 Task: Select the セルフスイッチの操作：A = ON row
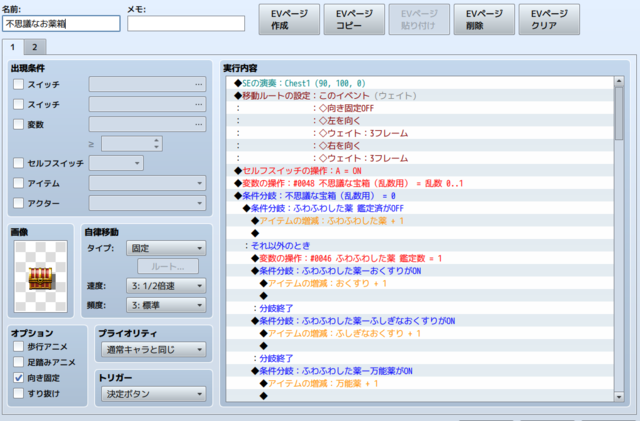click(420, 171)
